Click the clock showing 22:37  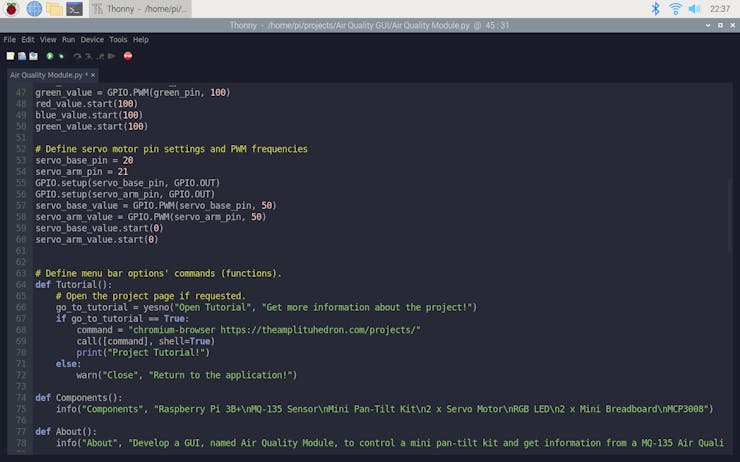point(720,8)
